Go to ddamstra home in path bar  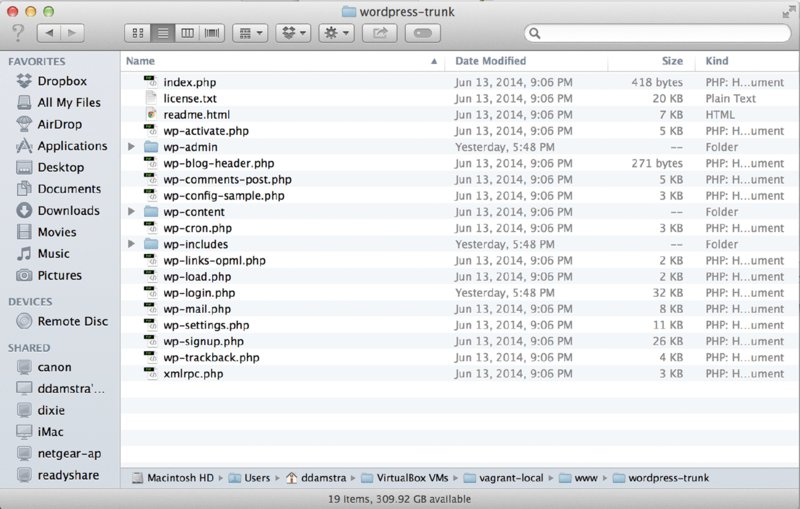tap(316, 478)
